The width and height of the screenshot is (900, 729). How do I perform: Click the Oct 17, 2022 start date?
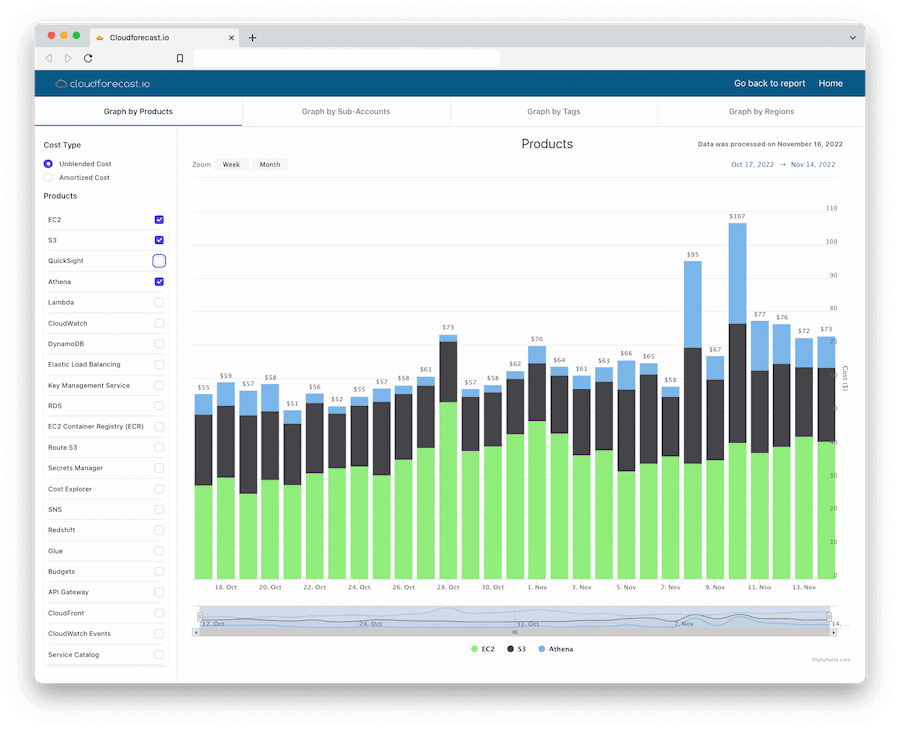click(x=752, y=165)
